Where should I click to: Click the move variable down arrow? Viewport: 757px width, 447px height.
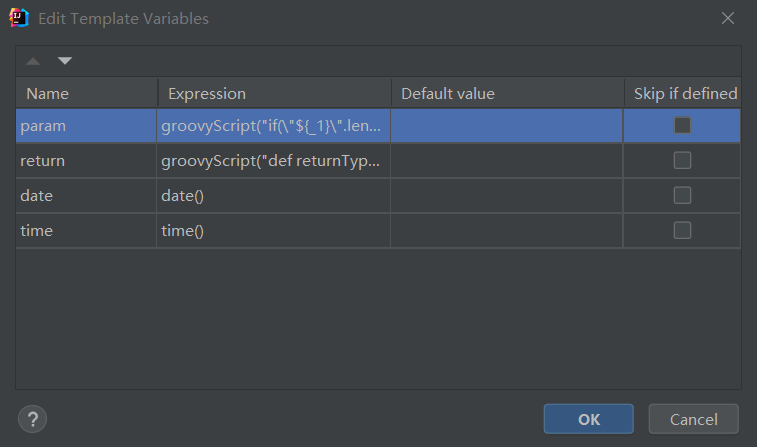pyautogui.click(x=65, y=61)
